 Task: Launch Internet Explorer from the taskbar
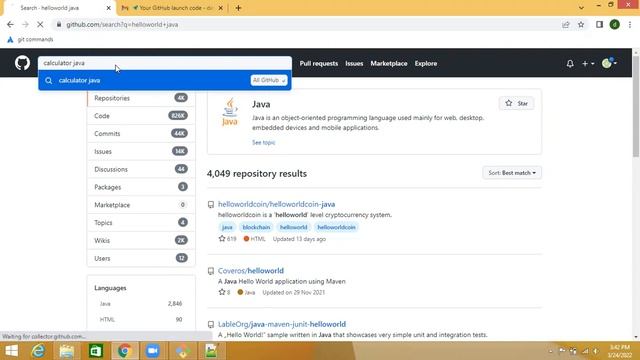(39, 351)
